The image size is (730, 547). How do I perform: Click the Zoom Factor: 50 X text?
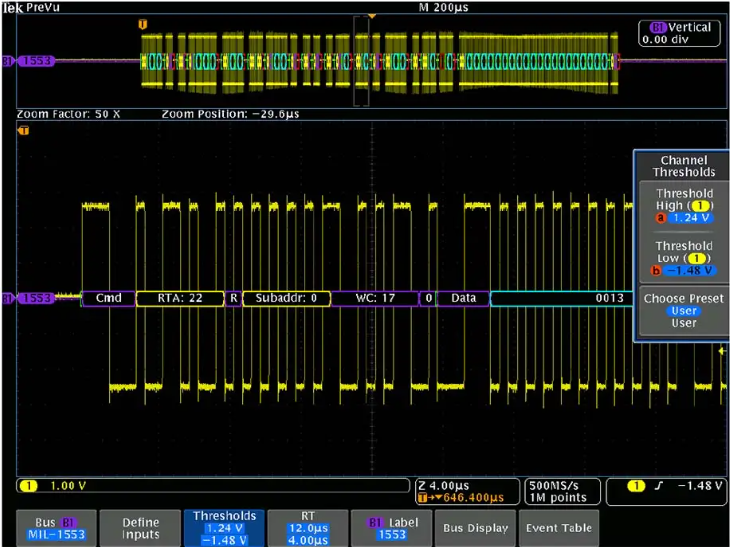(x=68, y=114)
